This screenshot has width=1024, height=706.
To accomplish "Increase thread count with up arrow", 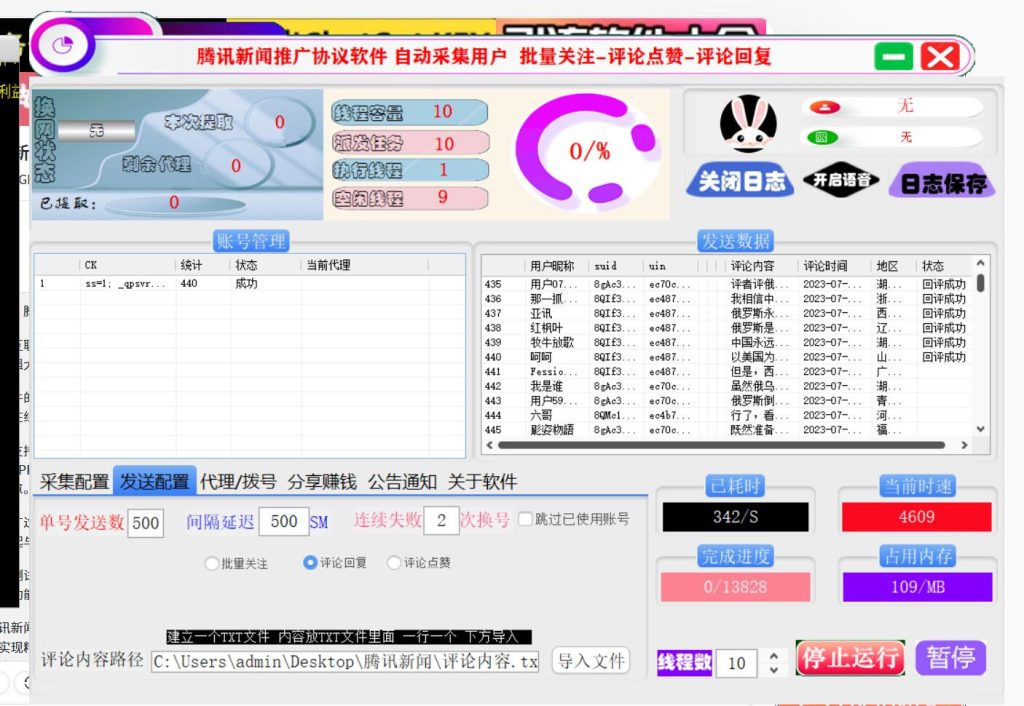I will (x=772, y=656).
